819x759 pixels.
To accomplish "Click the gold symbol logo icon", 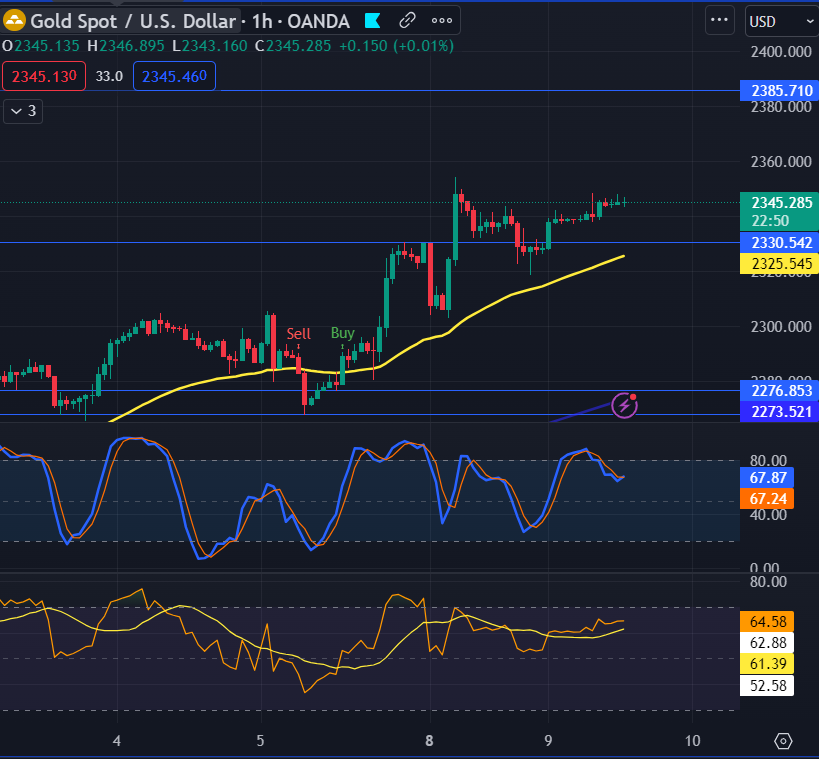I will pyautogui.click(x=14, y=21).
